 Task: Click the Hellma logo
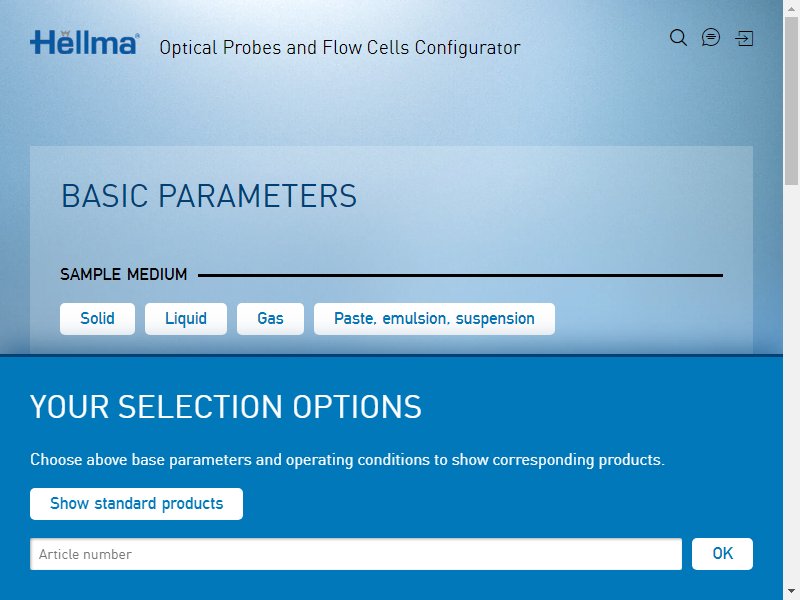[x=85, y=42]
